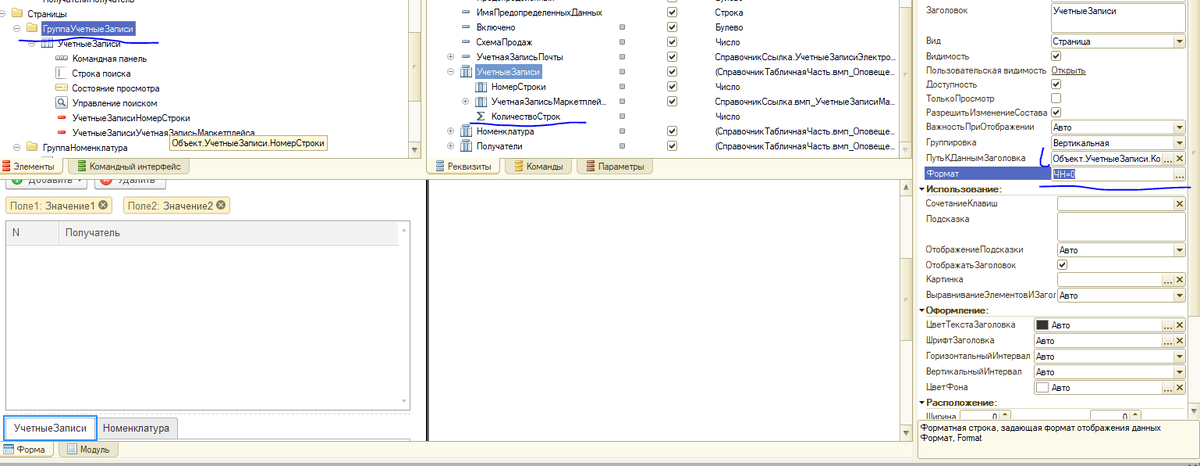Open the ВертикальныйИнтервал dropdown

point(1179,371)
